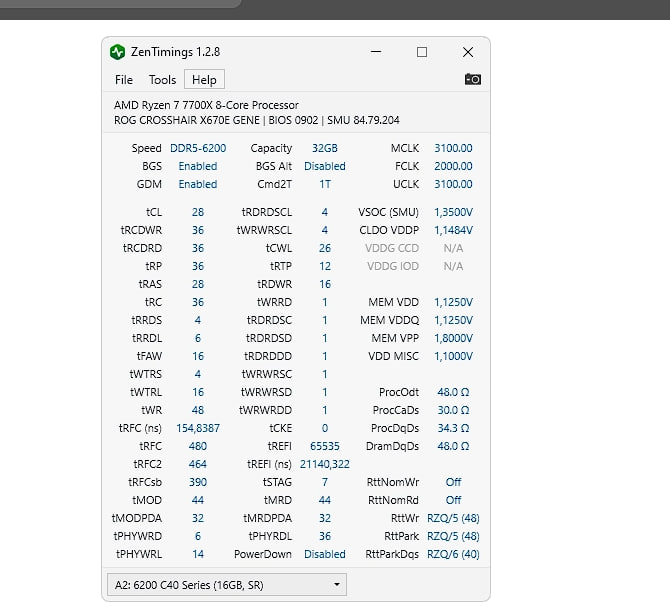The width and height of the screenshot is (670, 610).
Task: Click the tCWL value 26
Action: tap(325, 248)
